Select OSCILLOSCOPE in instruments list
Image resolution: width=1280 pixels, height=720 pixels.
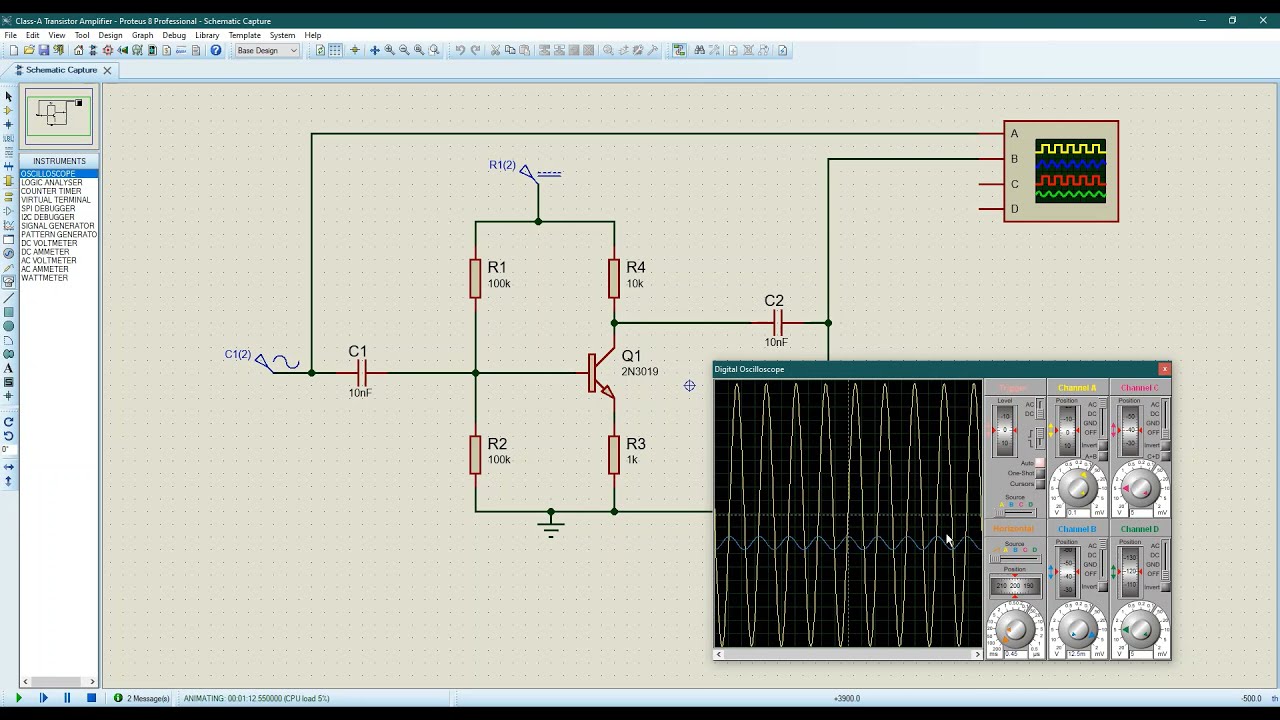58,174
